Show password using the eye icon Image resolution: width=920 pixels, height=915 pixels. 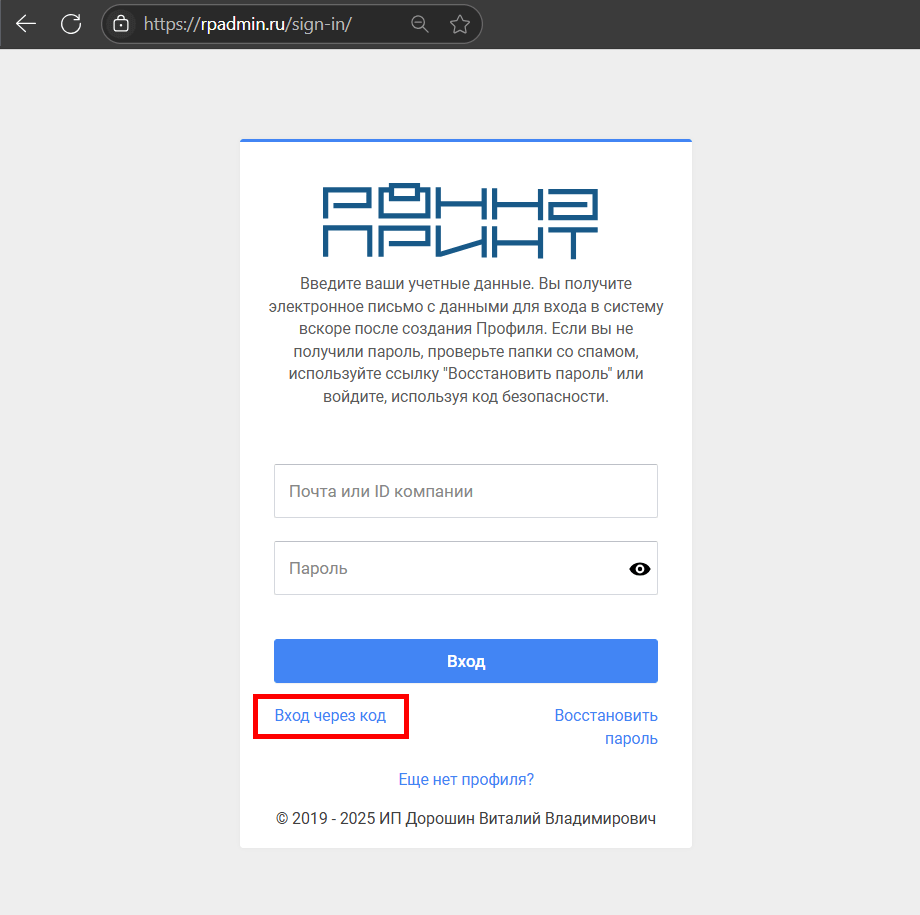640,569
